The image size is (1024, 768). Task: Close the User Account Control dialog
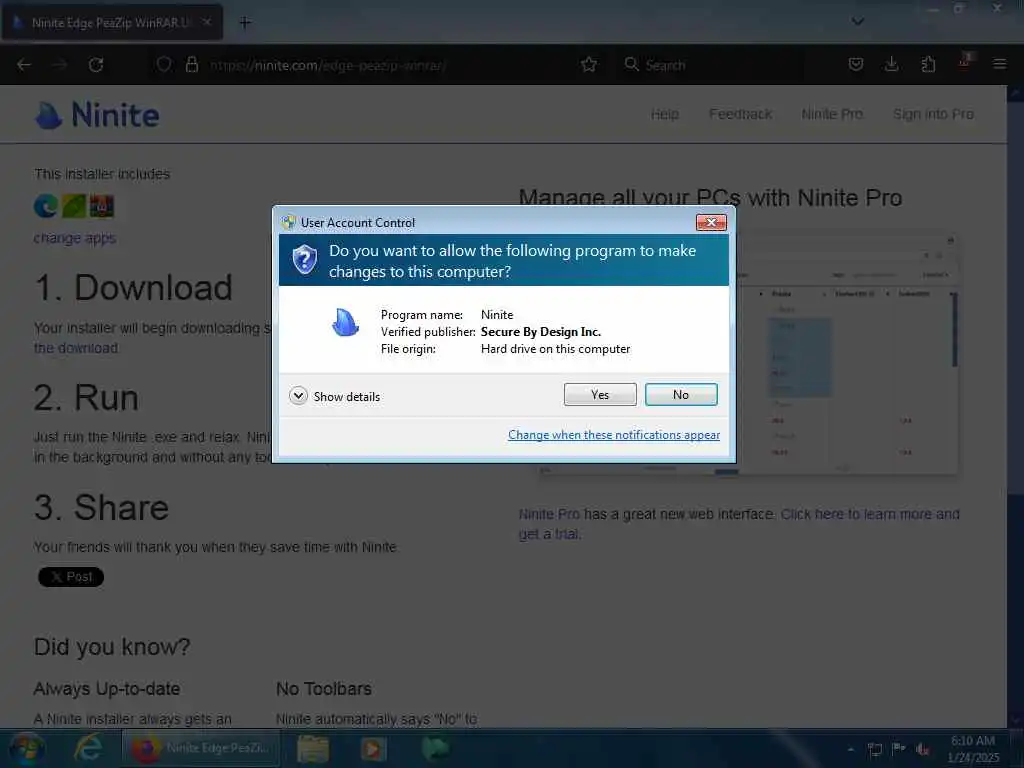pos(711,223)
